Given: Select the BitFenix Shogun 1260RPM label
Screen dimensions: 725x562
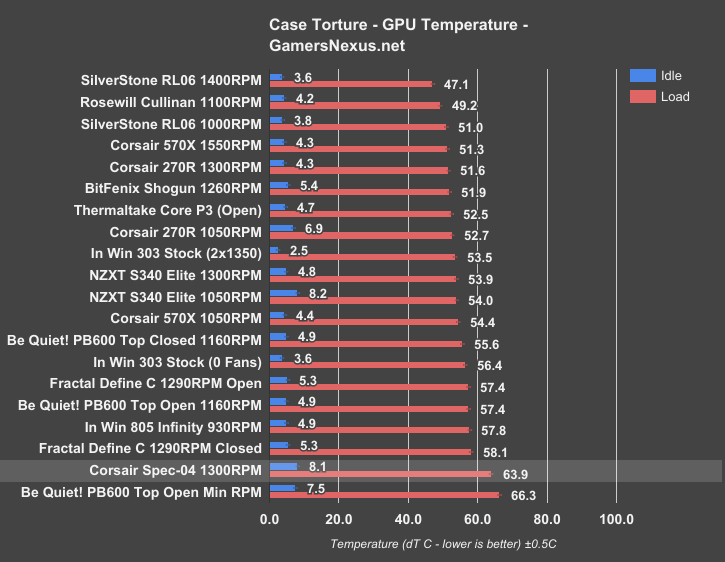Looking at the screenshot, I should tap(174, 188).
